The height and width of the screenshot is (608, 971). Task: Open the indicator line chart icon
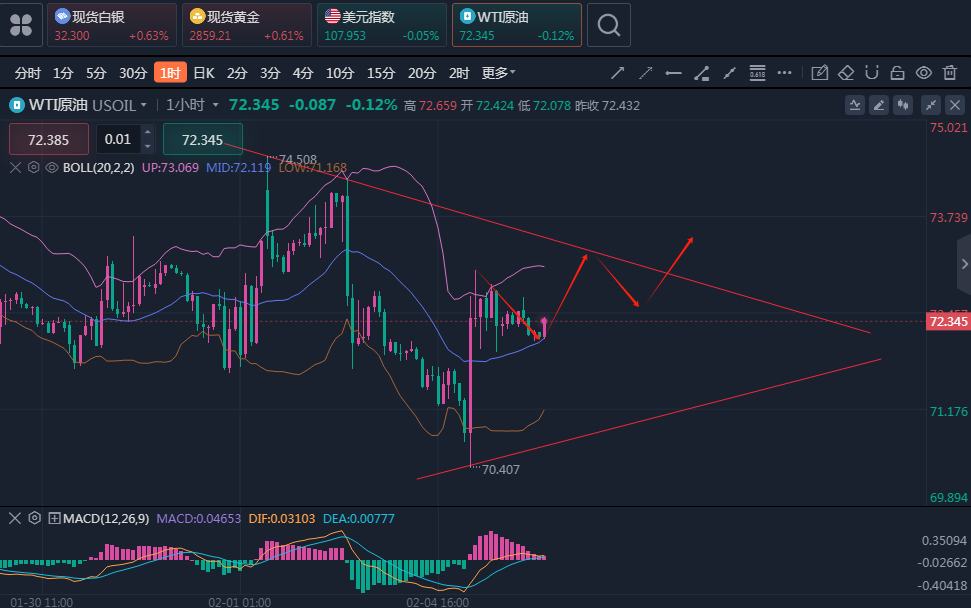[x=855, y=105]
